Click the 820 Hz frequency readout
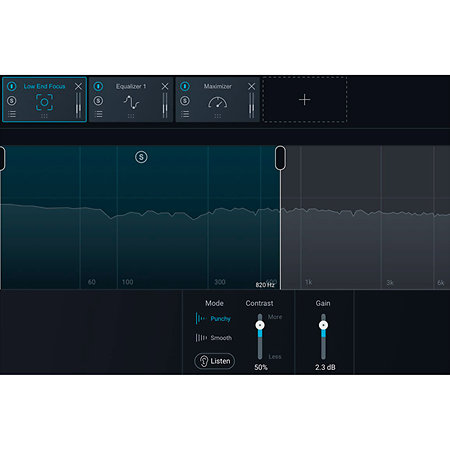The width and height of the screenshot is (450, 450). [x=265, y=285]
